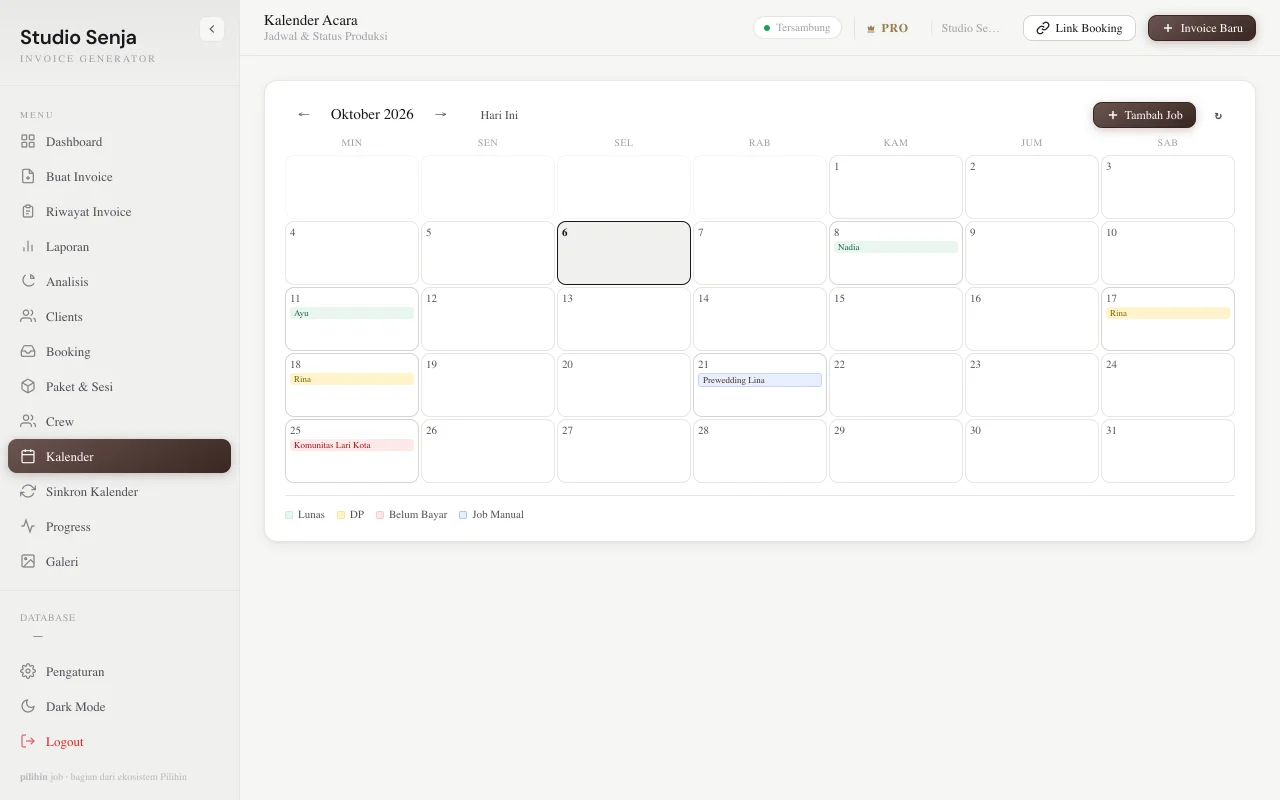Click the Pengaturan gear icon
This screenshot has height=800, width=1280.
(x=28, y=672)
